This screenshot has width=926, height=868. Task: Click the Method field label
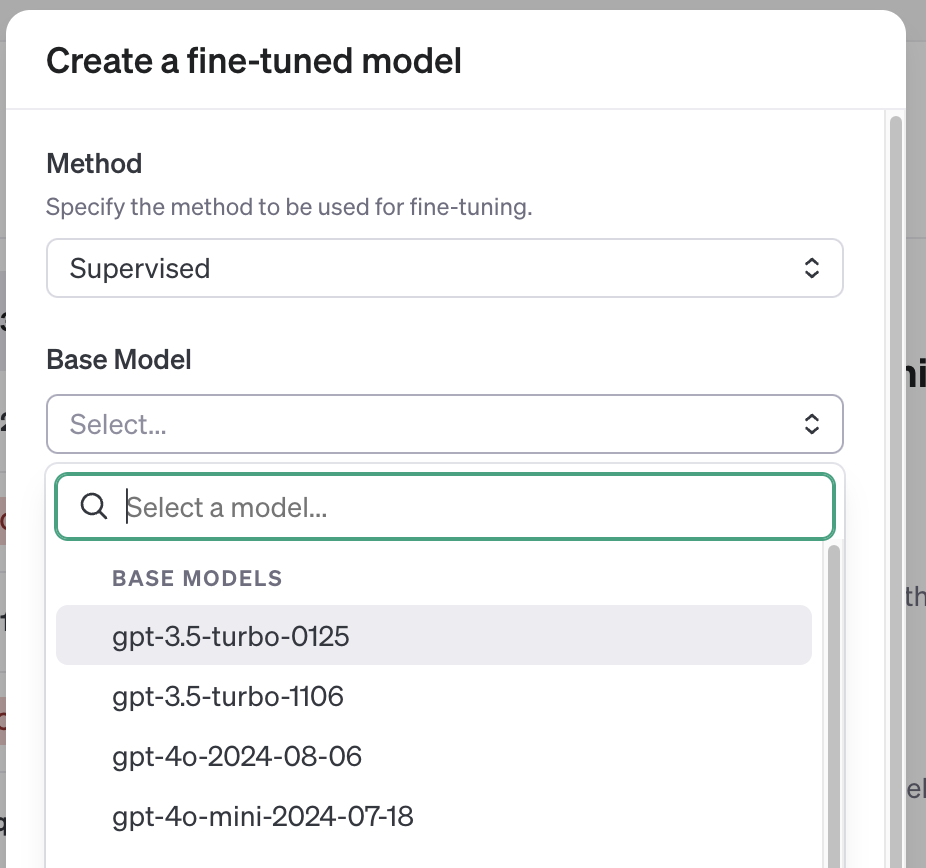[x=94, y=164]
